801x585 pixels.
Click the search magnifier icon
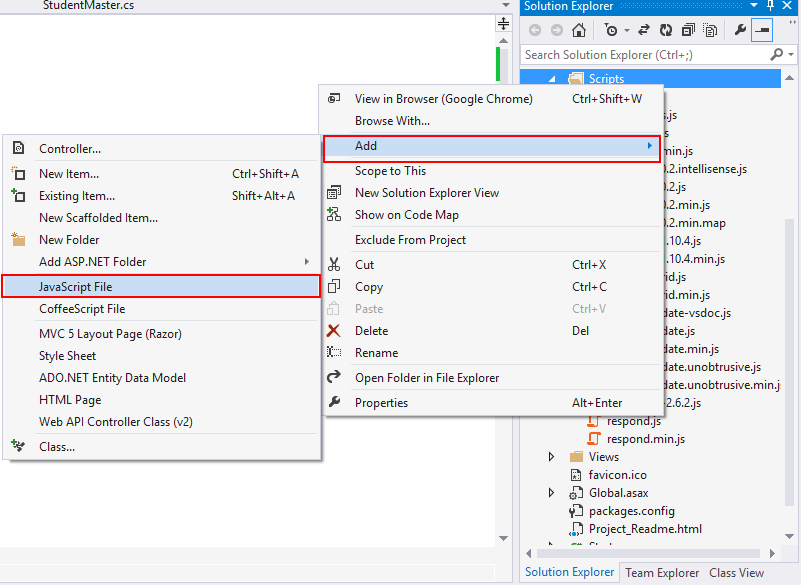pyautogui.click(x=776, y=54)
